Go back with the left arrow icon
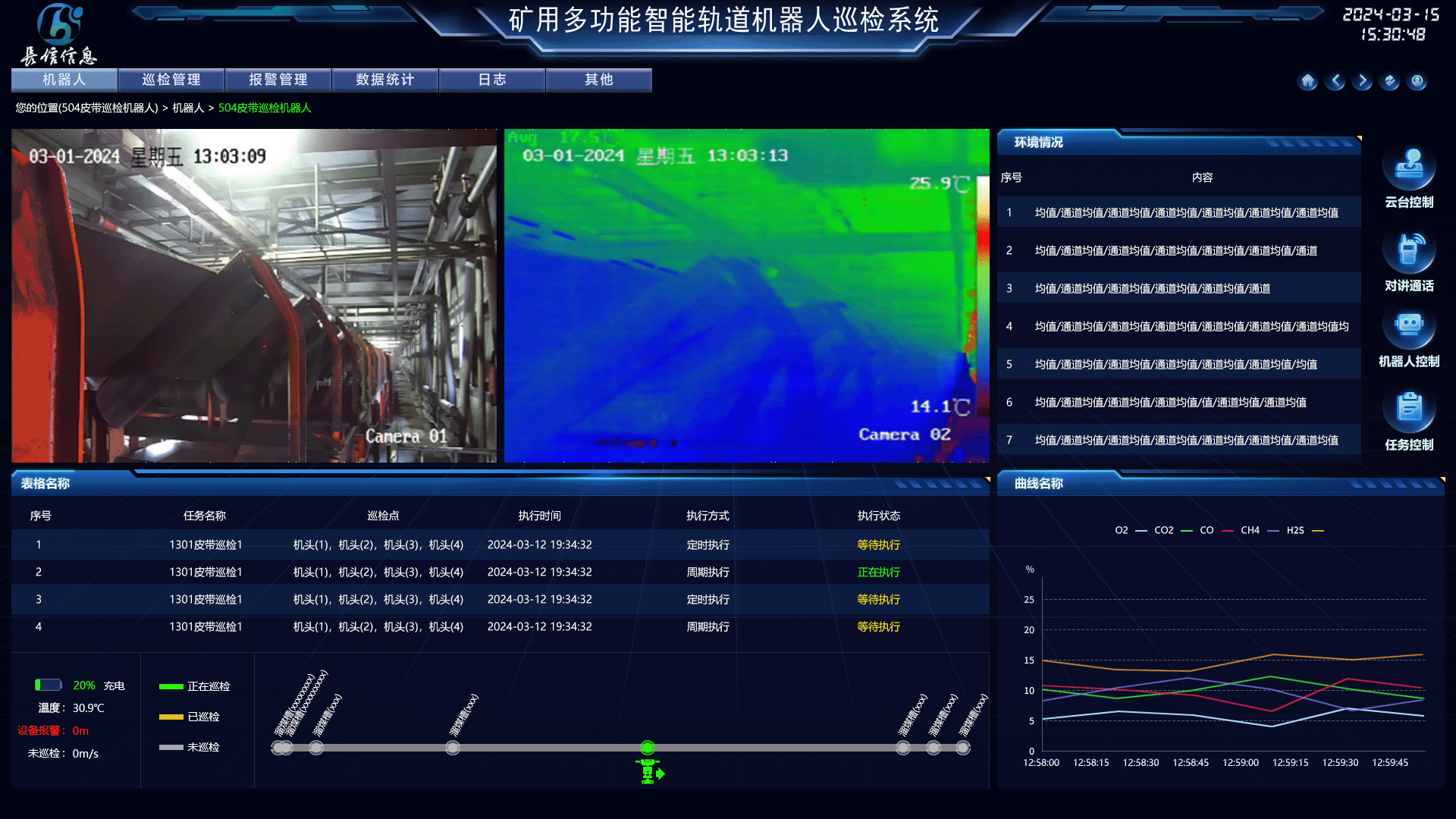The height and width of the screenshot is (819, 1456). (x=1335, y=81)
